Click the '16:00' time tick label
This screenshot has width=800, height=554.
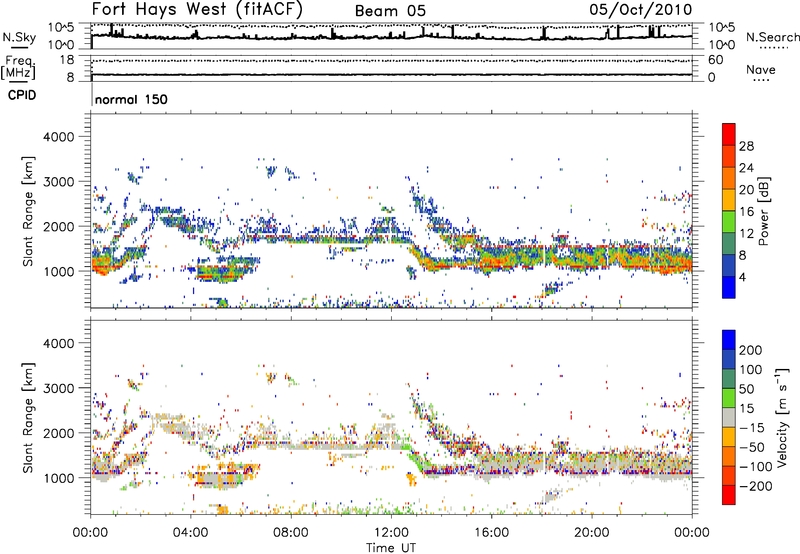pyautogui.click(x=491, y=533)
